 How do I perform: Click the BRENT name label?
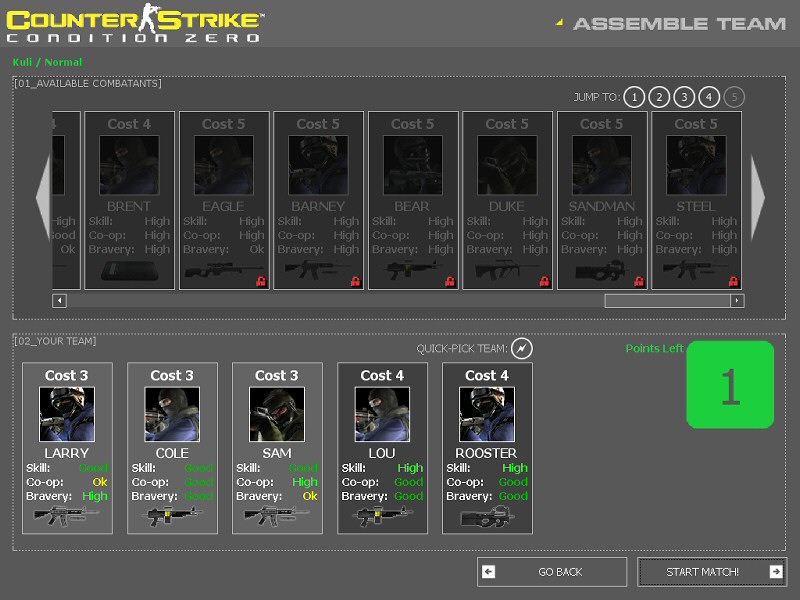tap(129, 207)
